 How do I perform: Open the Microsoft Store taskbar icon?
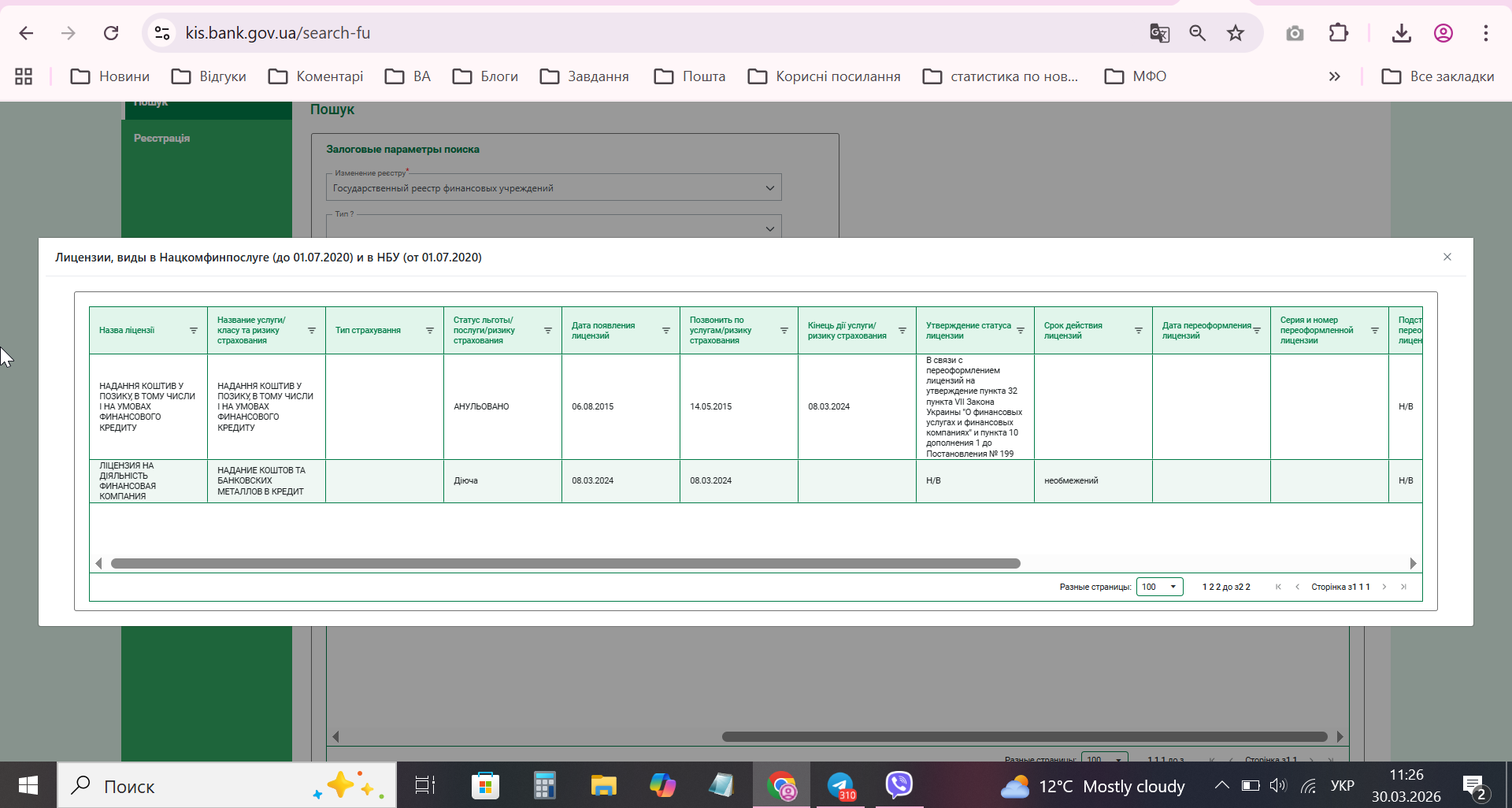tap(485, 785)
